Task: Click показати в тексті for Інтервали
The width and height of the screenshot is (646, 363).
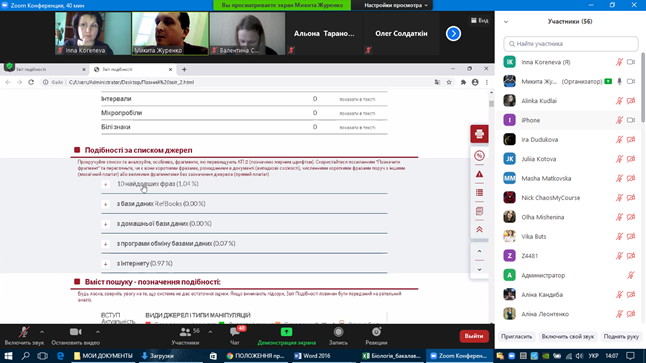Action: [x=357, y=99]
